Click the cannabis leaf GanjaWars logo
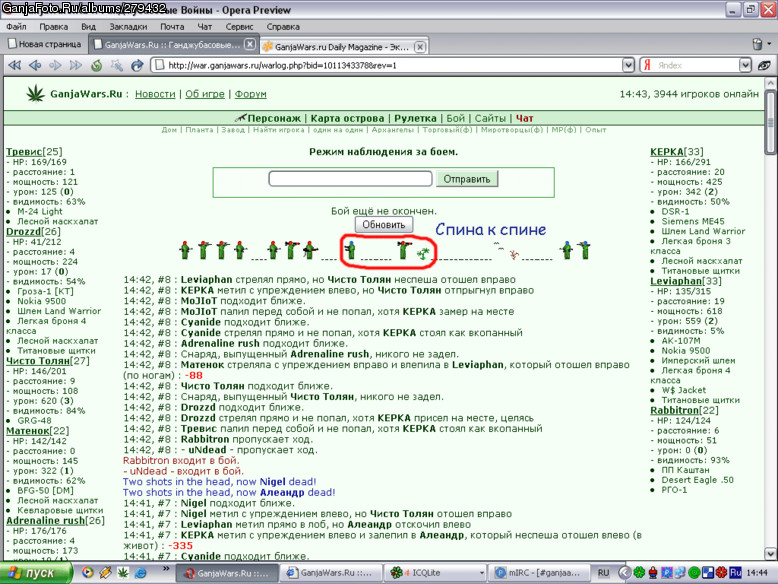The width and height of the screenshot is (778, 584). coord(35,93)
